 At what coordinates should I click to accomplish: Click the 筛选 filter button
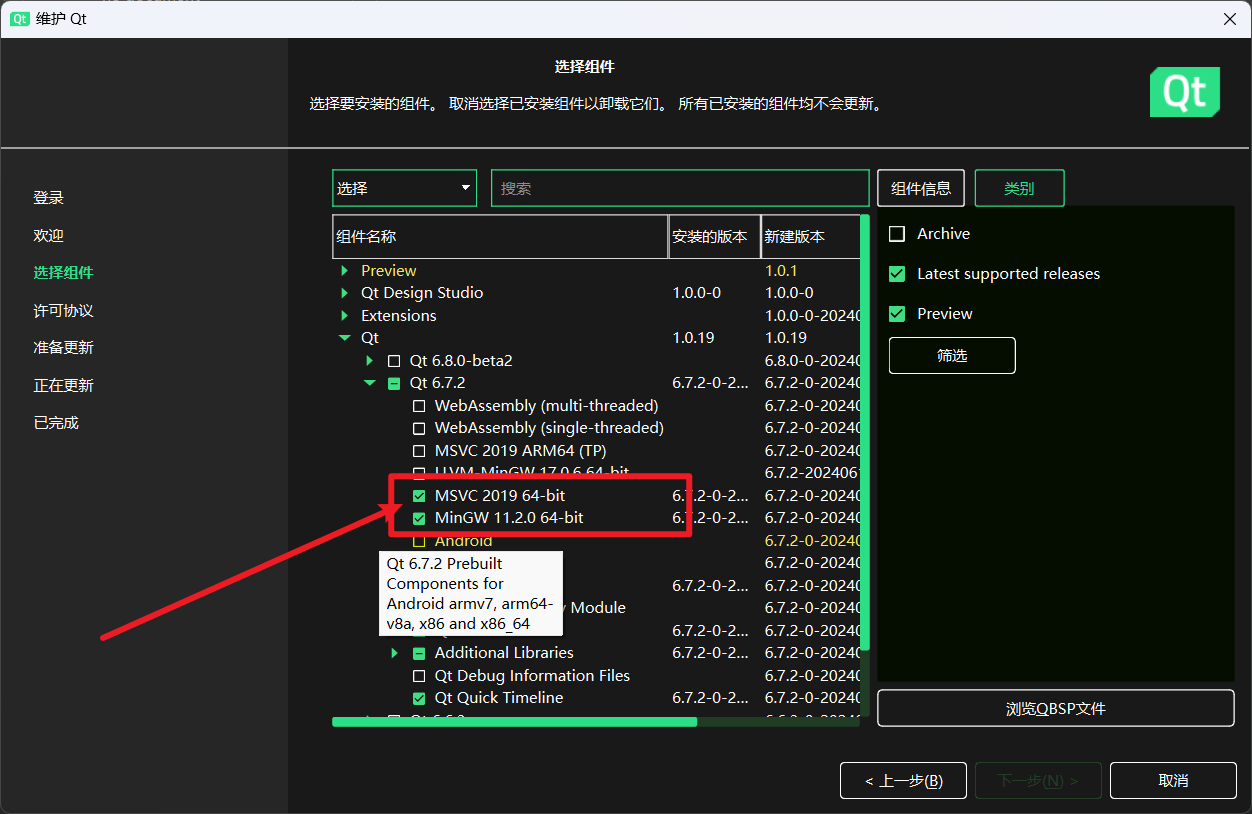click(952, 356)
